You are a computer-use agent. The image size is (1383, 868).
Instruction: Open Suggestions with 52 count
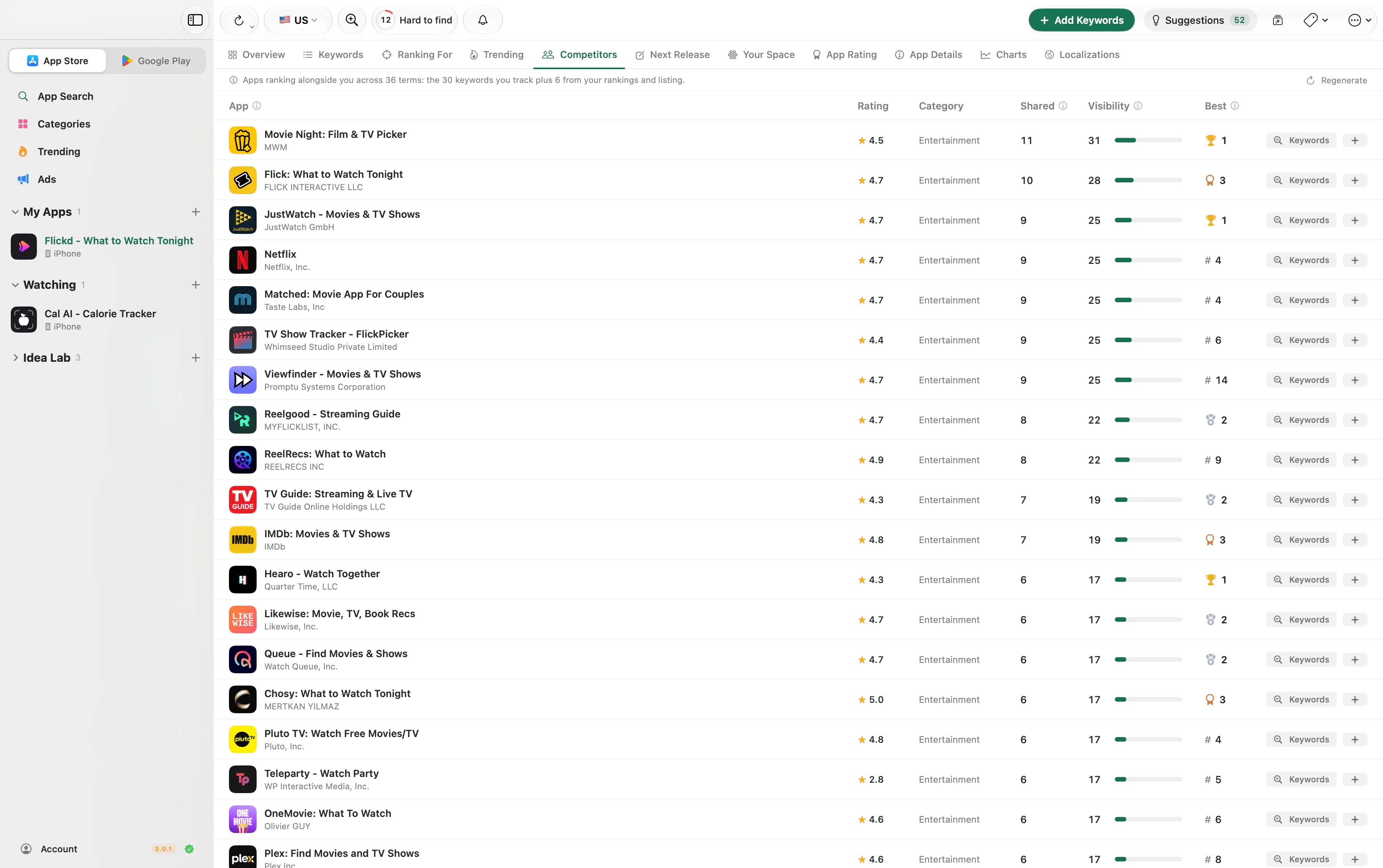pos(1201,20)
